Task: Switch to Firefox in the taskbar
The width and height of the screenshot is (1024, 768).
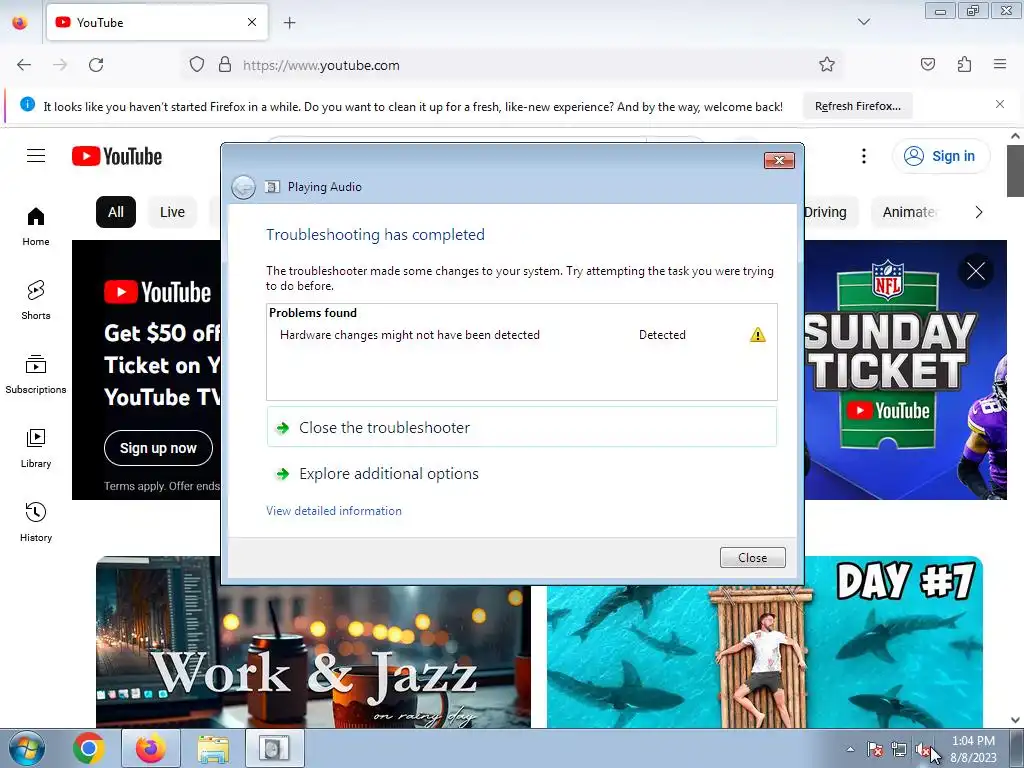Action: pos(151,748)
